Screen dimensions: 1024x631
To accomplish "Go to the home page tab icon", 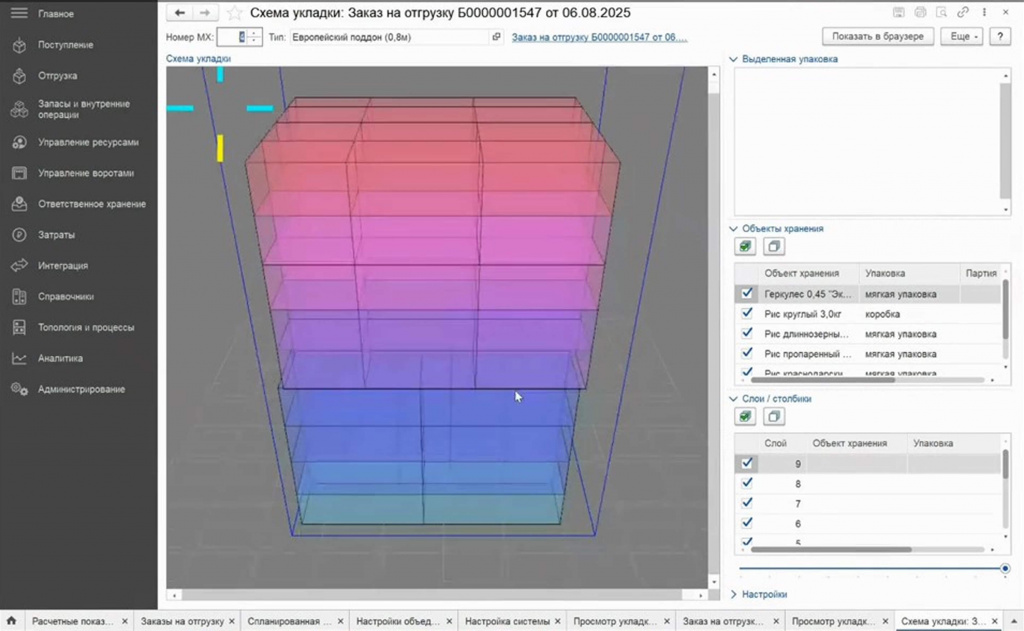I will 11,621.
